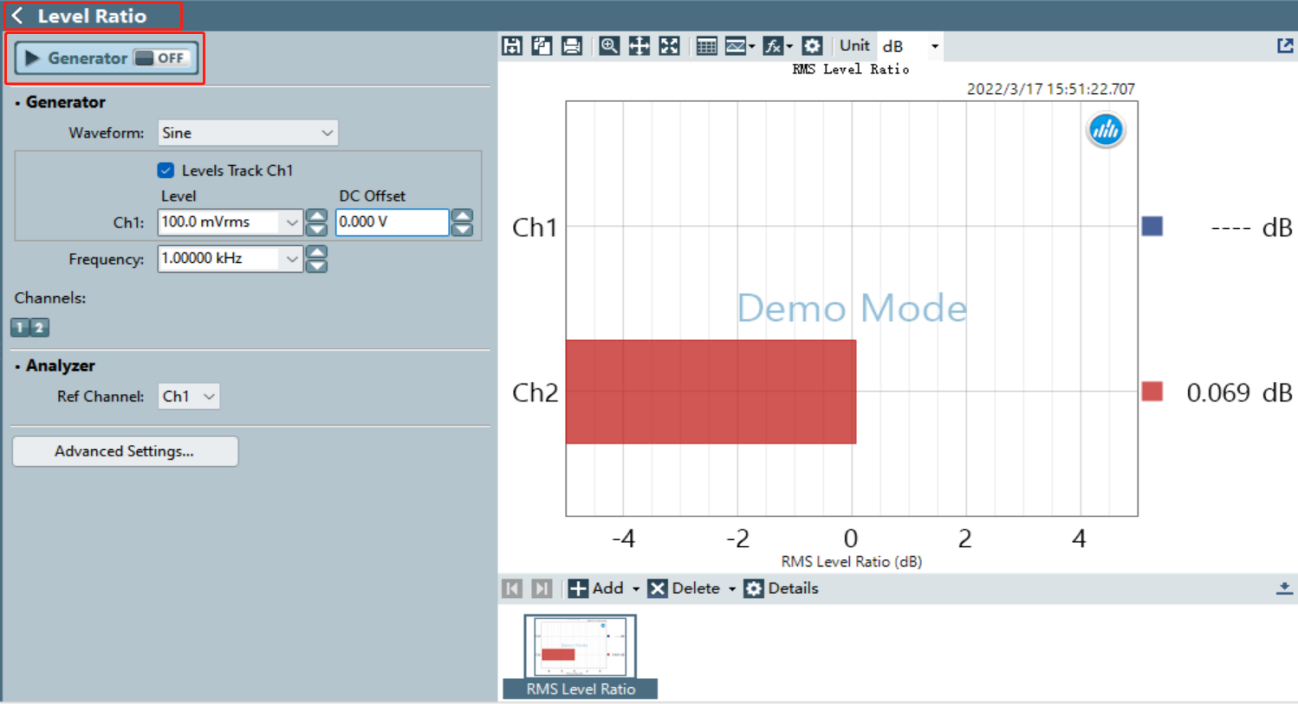Click the Ch2 red legend color swatch
1298x704 pixels.
tap(1152, 391)
